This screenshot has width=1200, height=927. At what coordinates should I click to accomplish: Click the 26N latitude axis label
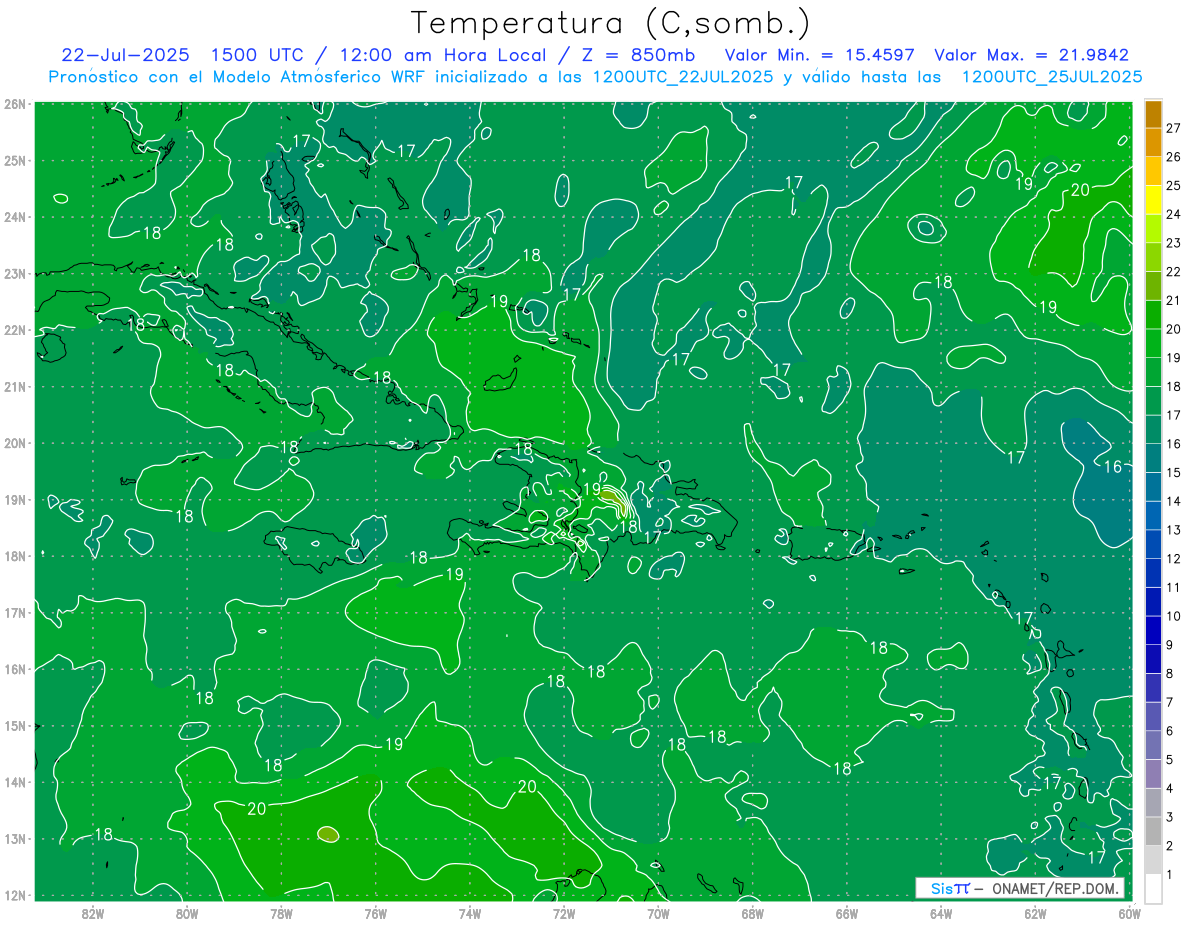pyautogui.click(x=15, y=104)
